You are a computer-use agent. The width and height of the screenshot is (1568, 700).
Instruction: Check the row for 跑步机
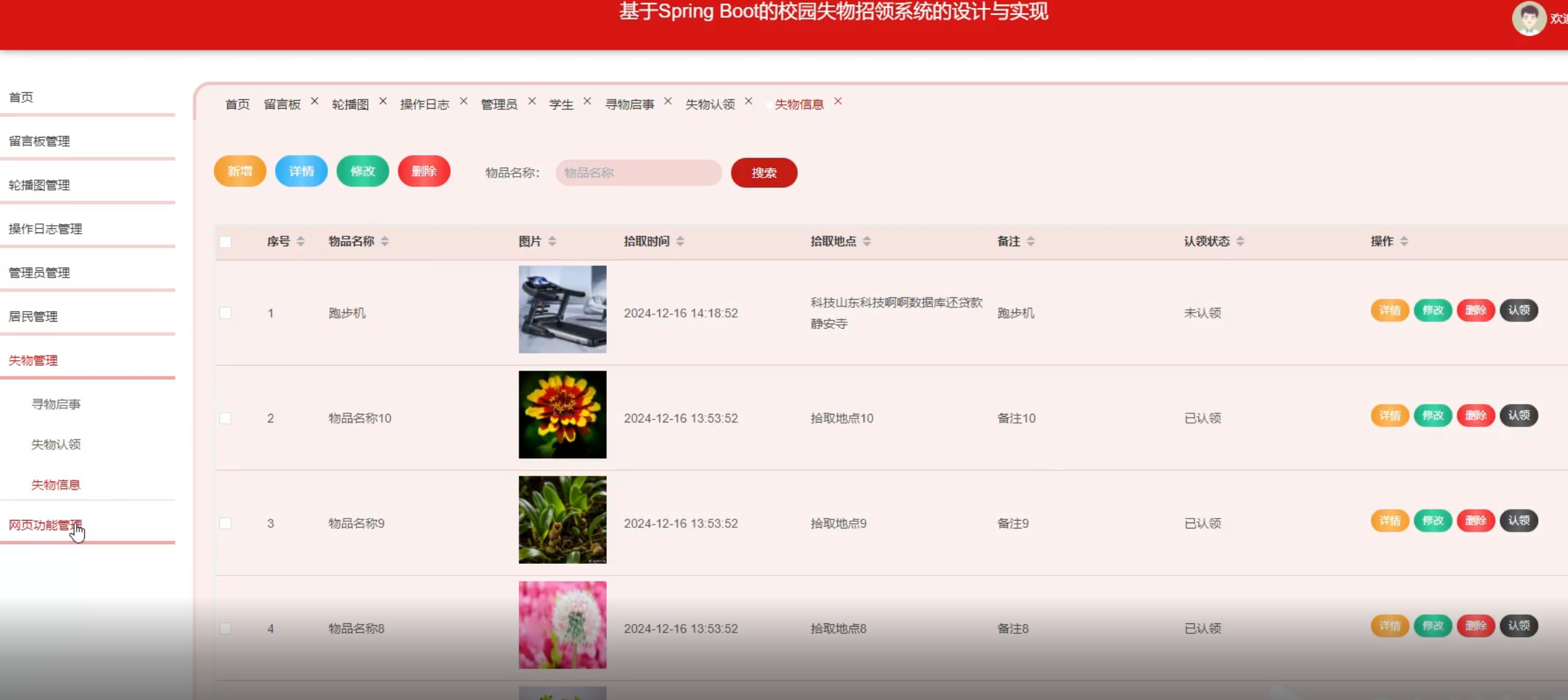pos(225,313)
